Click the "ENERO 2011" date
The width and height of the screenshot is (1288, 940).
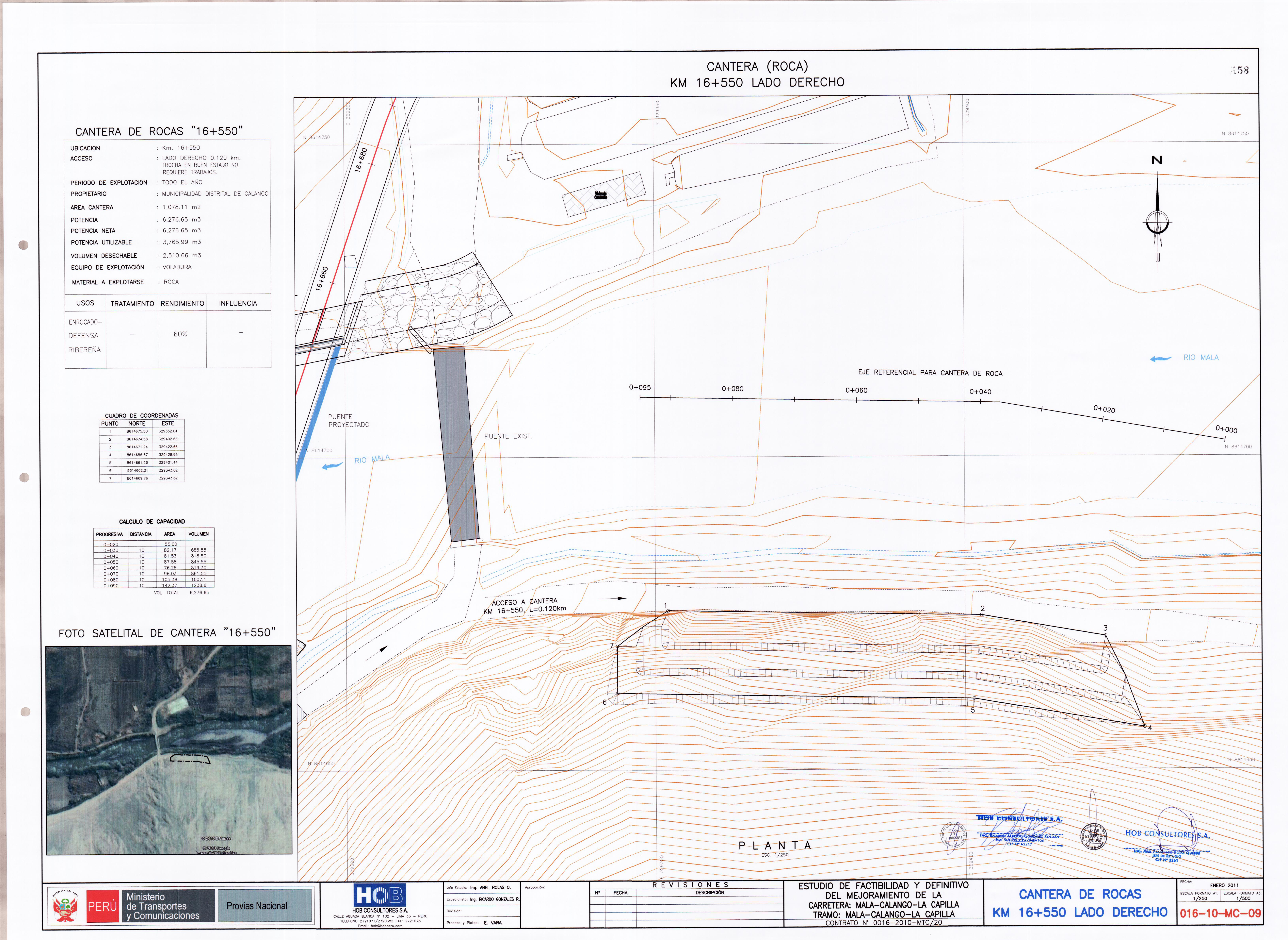(1224, 885)
